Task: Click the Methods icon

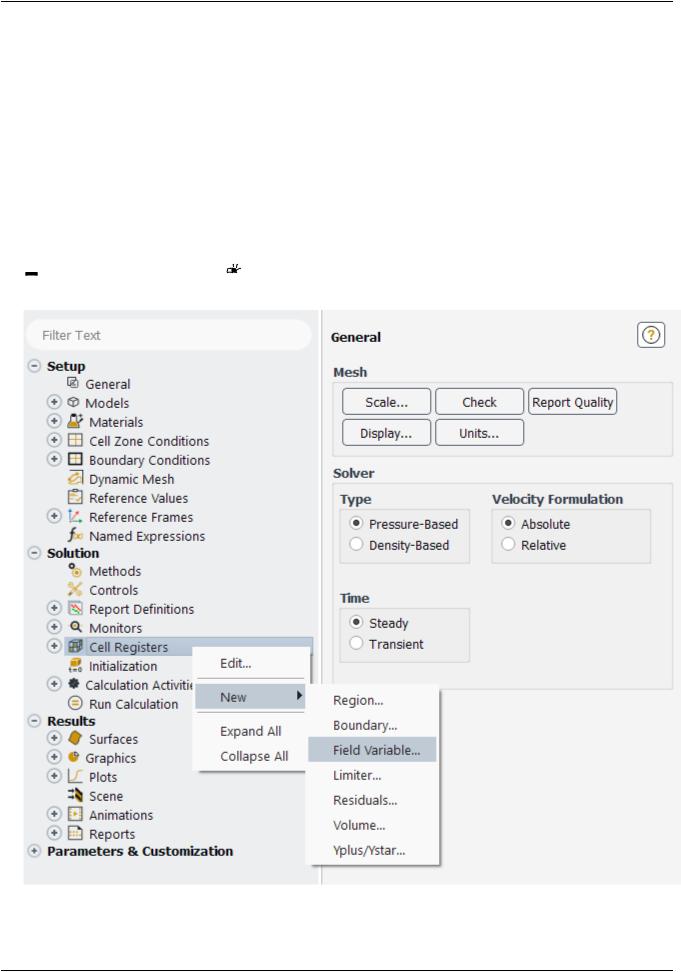Action: point(75,570)
